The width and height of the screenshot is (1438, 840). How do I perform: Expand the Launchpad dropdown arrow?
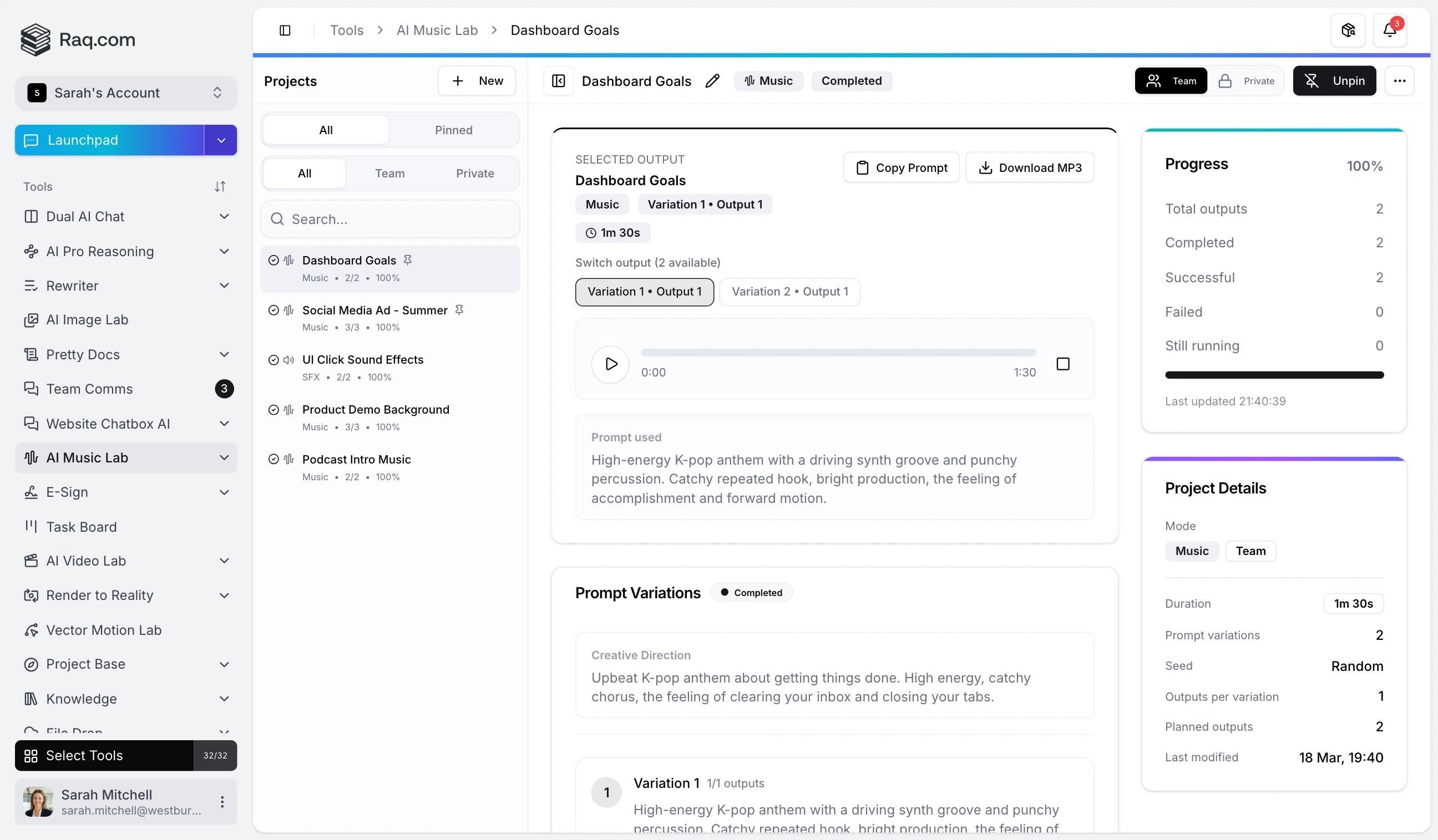[221, 140]
